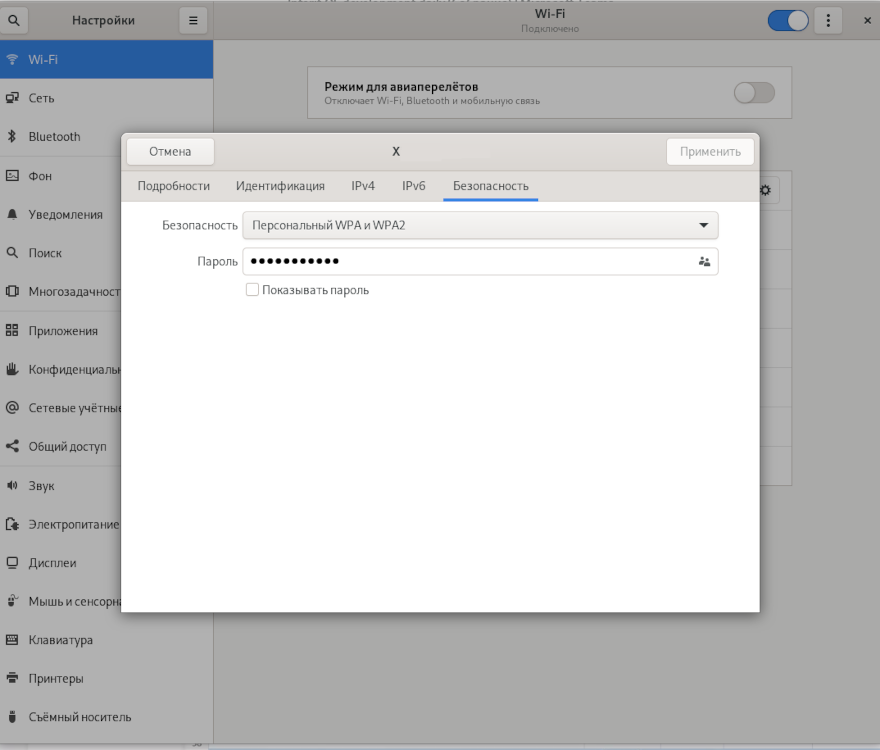Click the password storage options icon

[704, 262]
